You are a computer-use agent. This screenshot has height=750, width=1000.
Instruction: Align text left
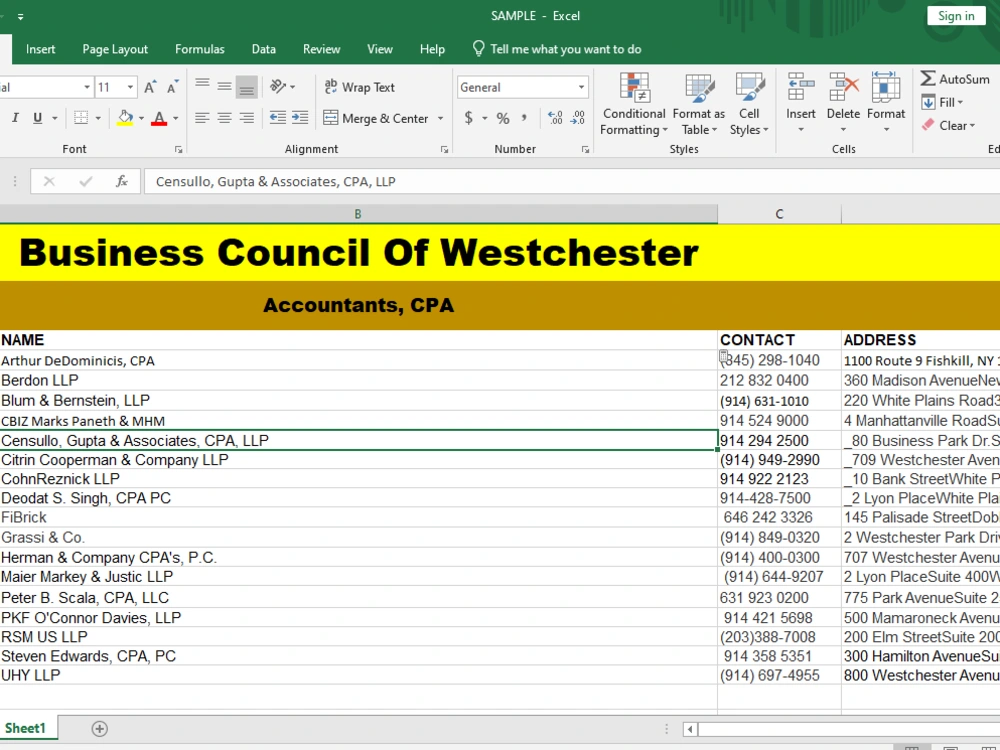pos(202,118)
